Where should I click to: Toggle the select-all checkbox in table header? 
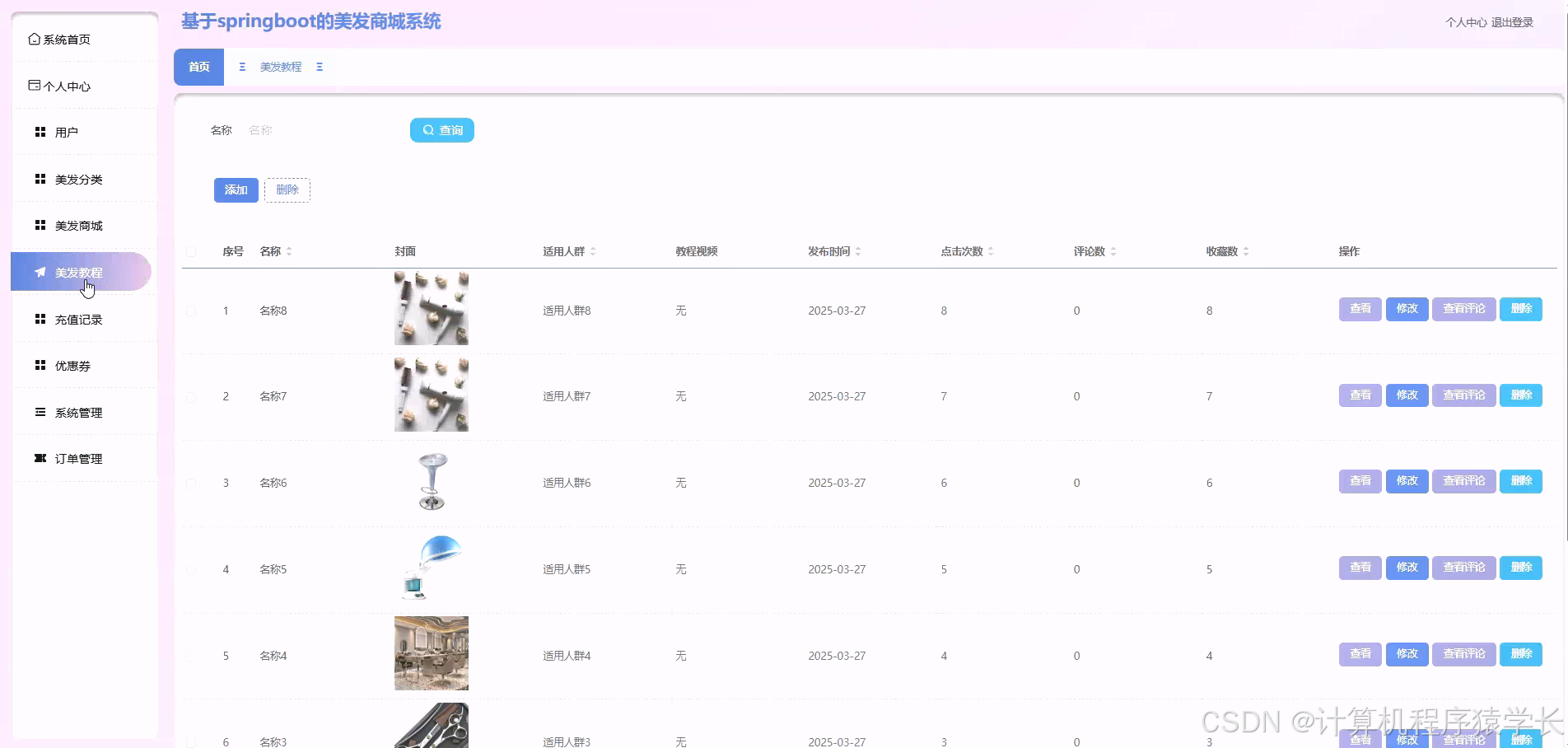tap(191, 252)
